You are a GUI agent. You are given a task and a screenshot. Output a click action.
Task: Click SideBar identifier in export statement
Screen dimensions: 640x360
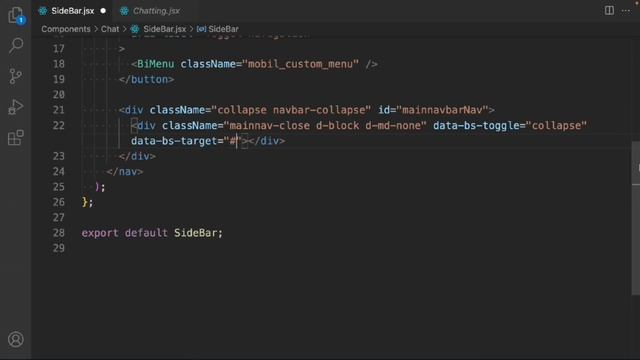pos(196,233)
